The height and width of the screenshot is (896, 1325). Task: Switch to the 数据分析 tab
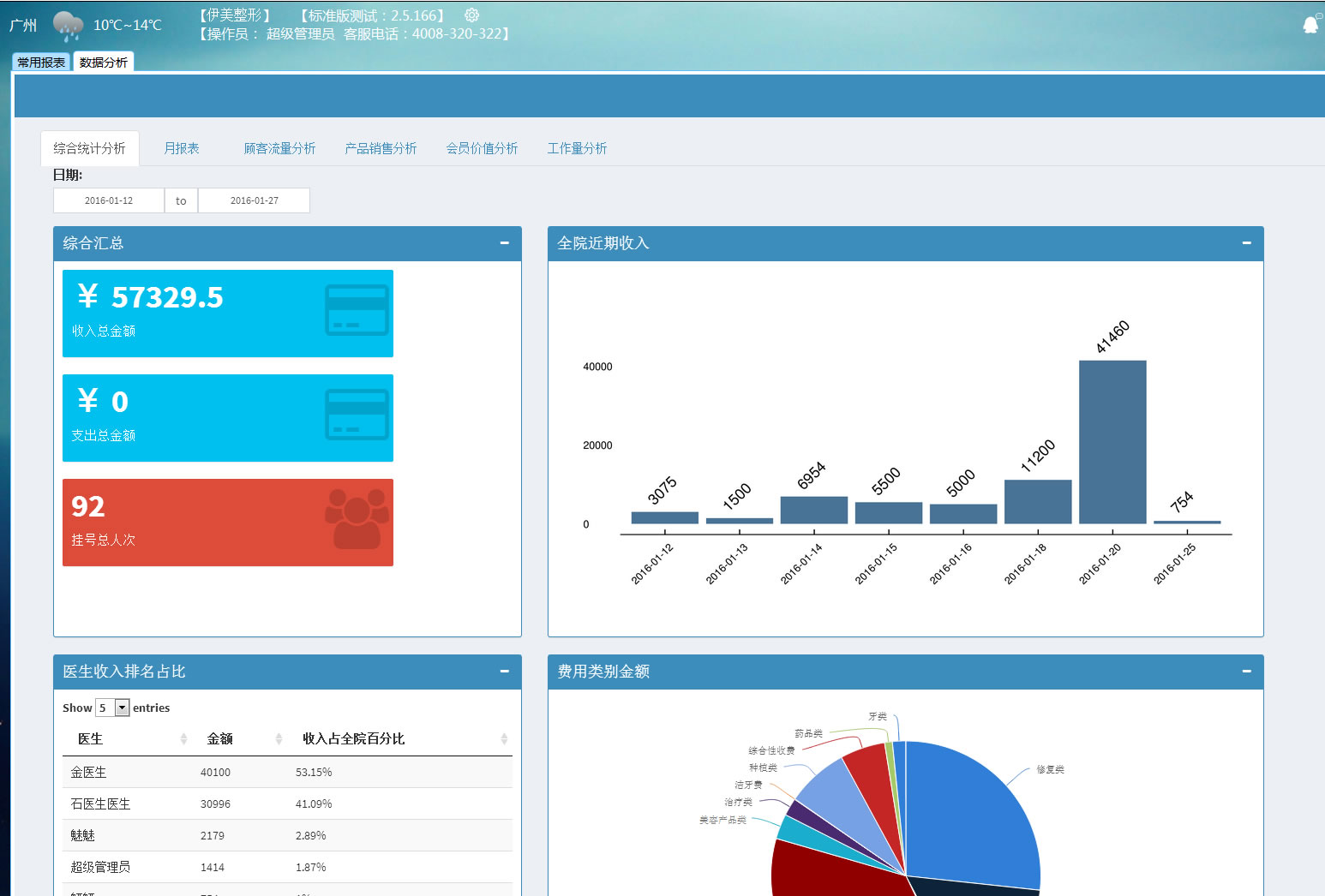tap(104, 63)
